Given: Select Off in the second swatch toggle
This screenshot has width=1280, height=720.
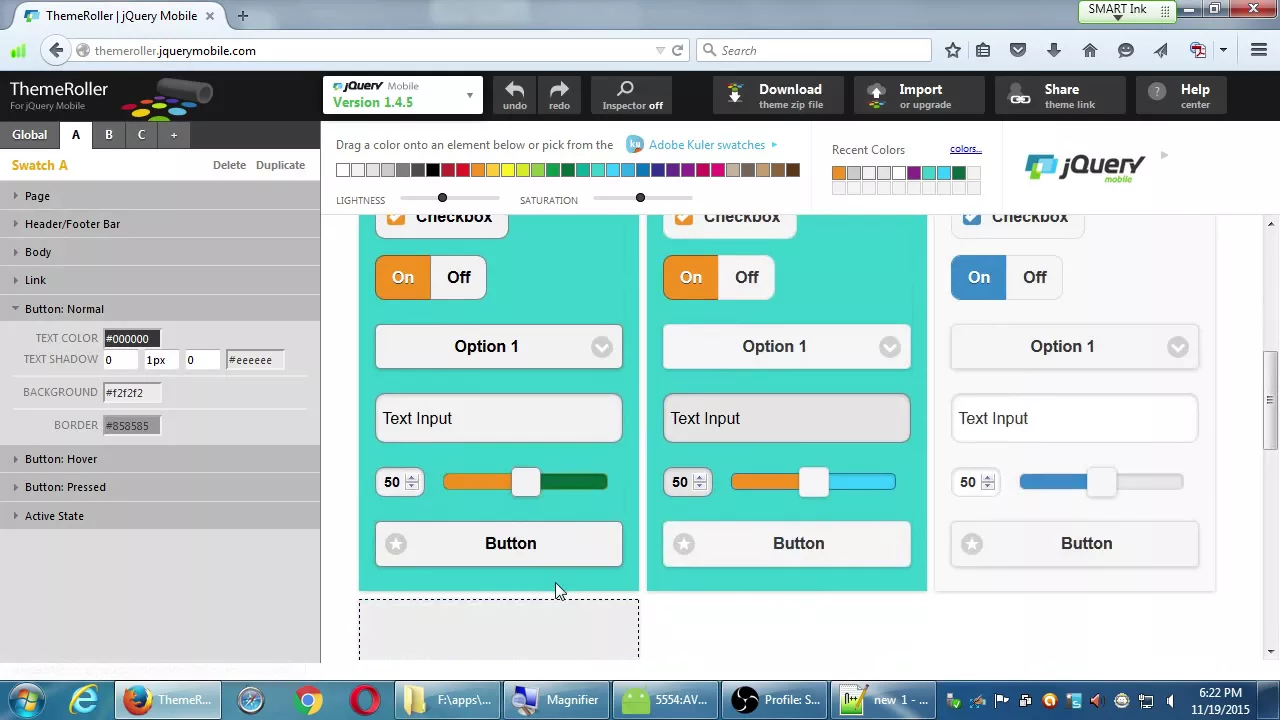Looking at the screenshot, I should (x=747, y=277).
